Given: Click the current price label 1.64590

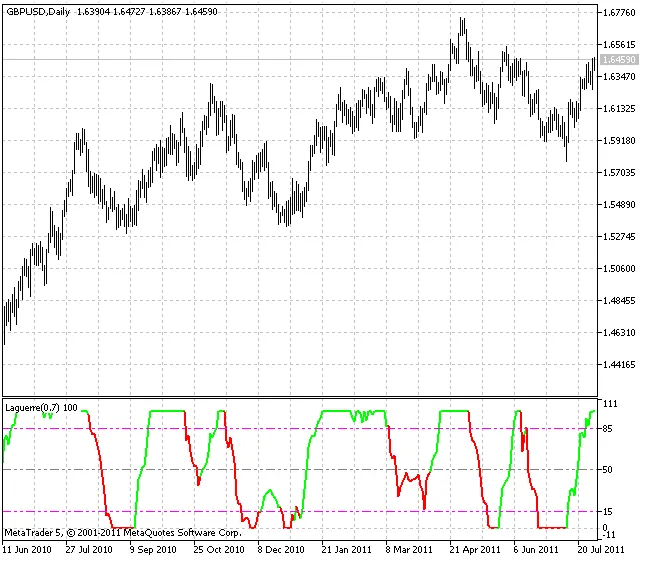Looking at the screenshot, I should (618, 60).
